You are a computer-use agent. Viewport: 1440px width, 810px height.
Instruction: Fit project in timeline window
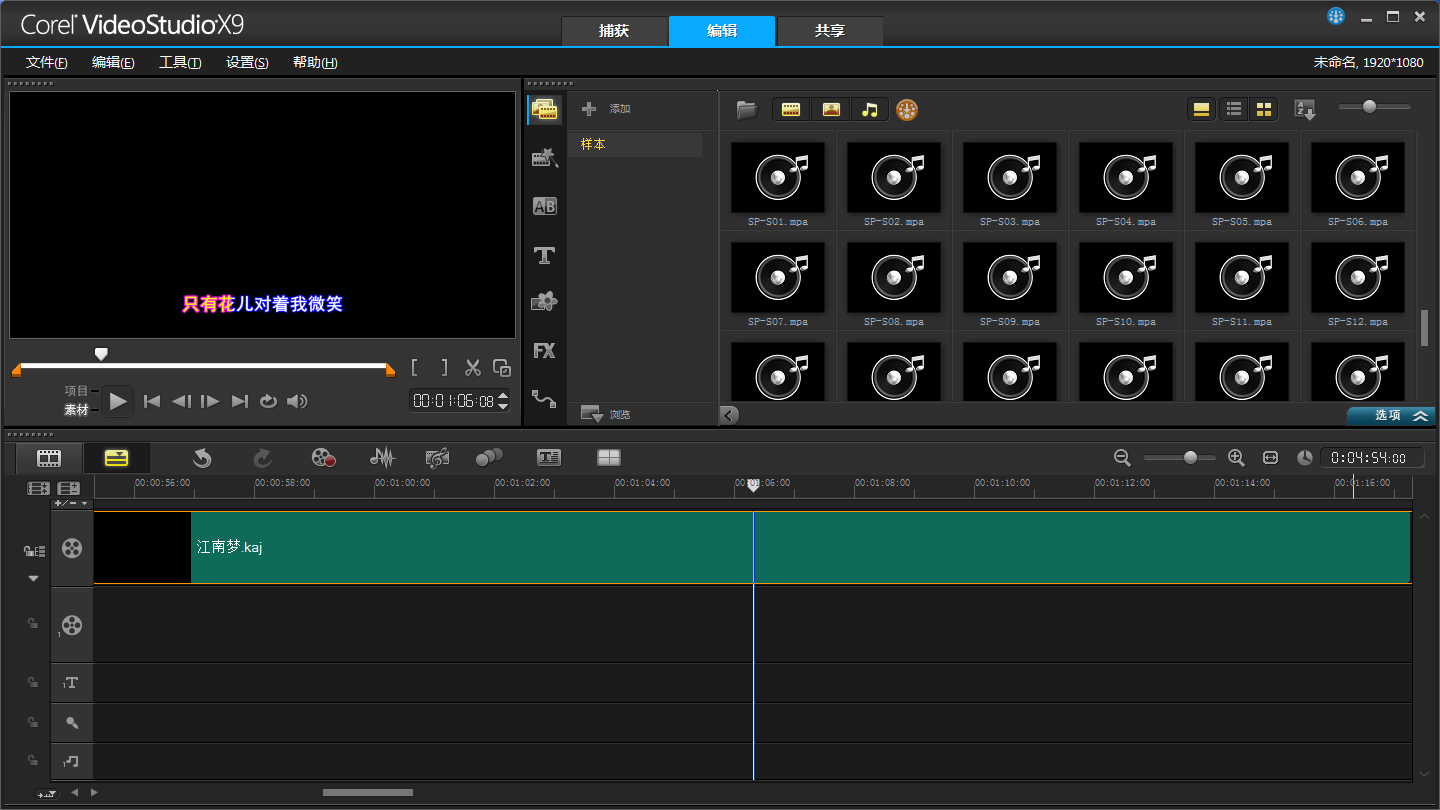coord(1270,457)
